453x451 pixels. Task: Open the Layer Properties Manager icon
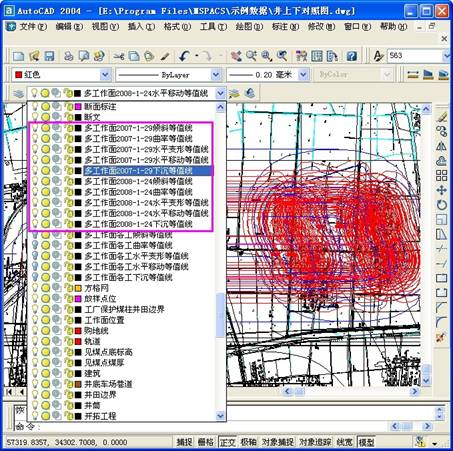[18, 93]
